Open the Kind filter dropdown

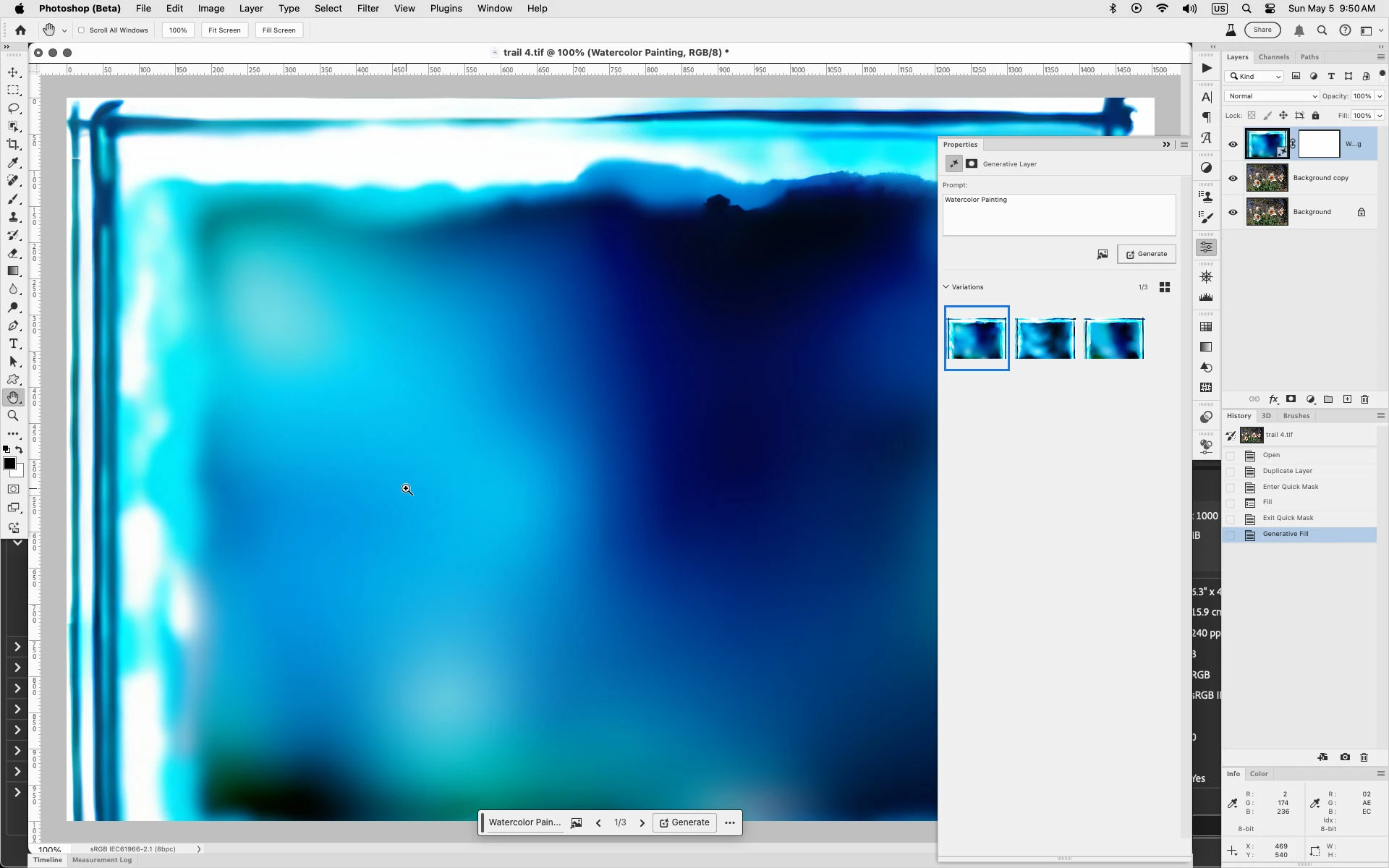pyautogui.click(x=1255, y=77)
